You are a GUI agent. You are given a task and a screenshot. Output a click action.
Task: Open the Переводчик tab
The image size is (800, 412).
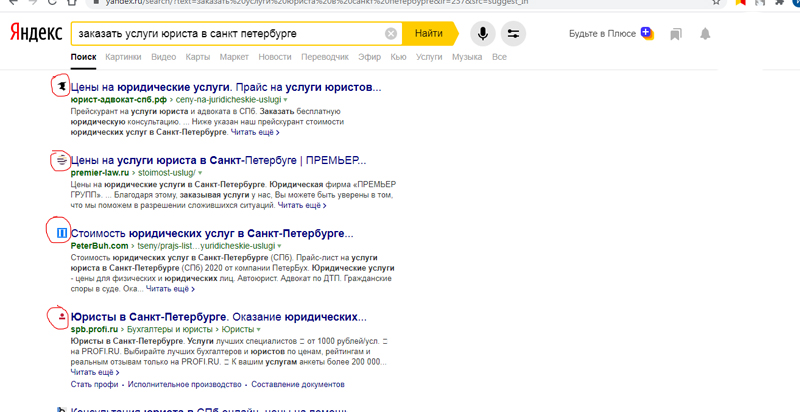pos(324,57)
